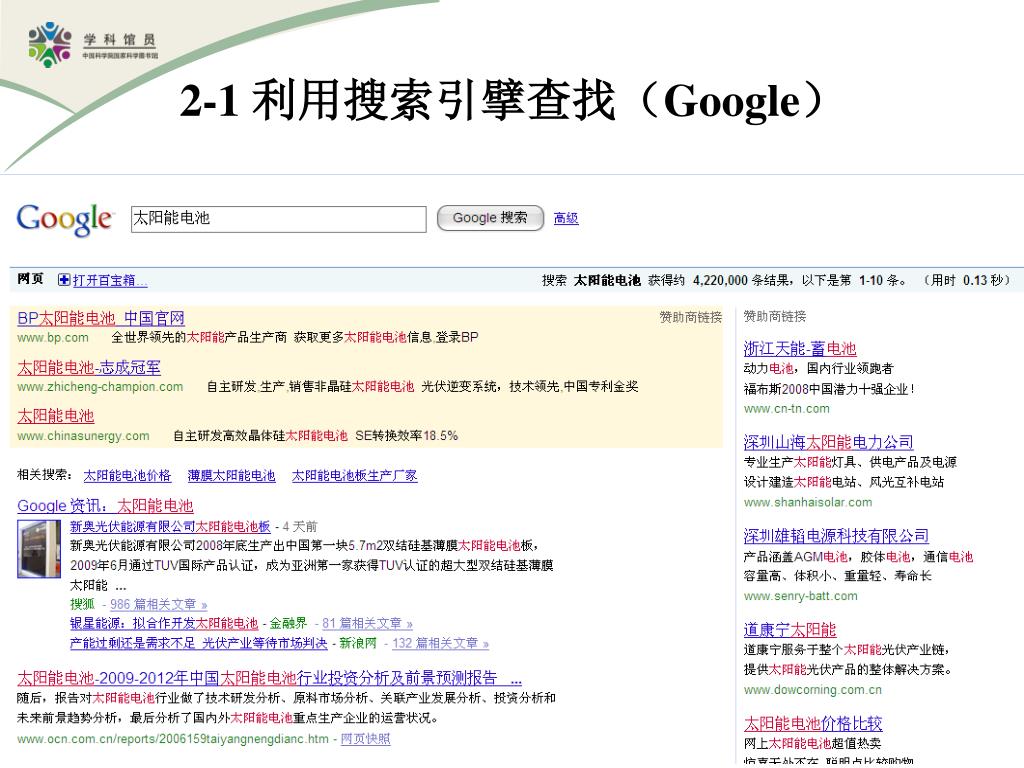The height and width of the screenshot is (768, 1024).
Task: Open the 高级 advanced search link
Action: pyautogui.click(x=566, y=218)
